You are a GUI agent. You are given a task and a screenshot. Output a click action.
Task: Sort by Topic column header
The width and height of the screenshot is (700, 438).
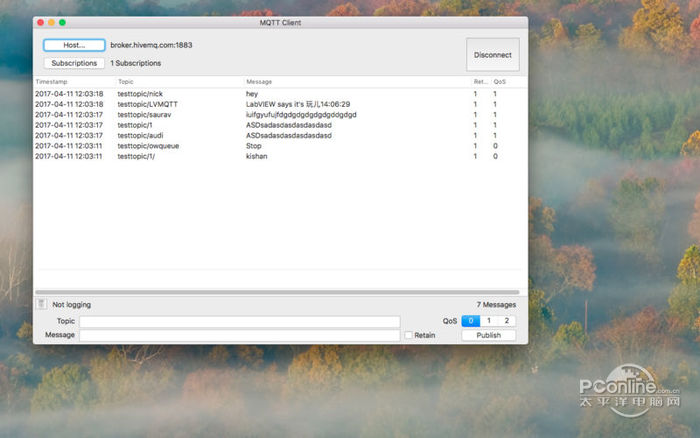(125, 82)
